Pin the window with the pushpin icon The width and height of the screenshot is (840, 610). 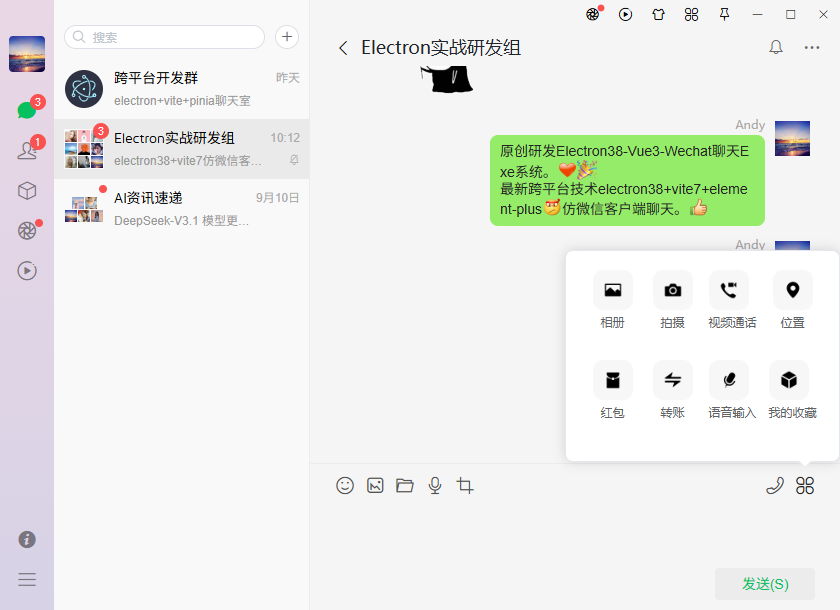tap(724, 14)
